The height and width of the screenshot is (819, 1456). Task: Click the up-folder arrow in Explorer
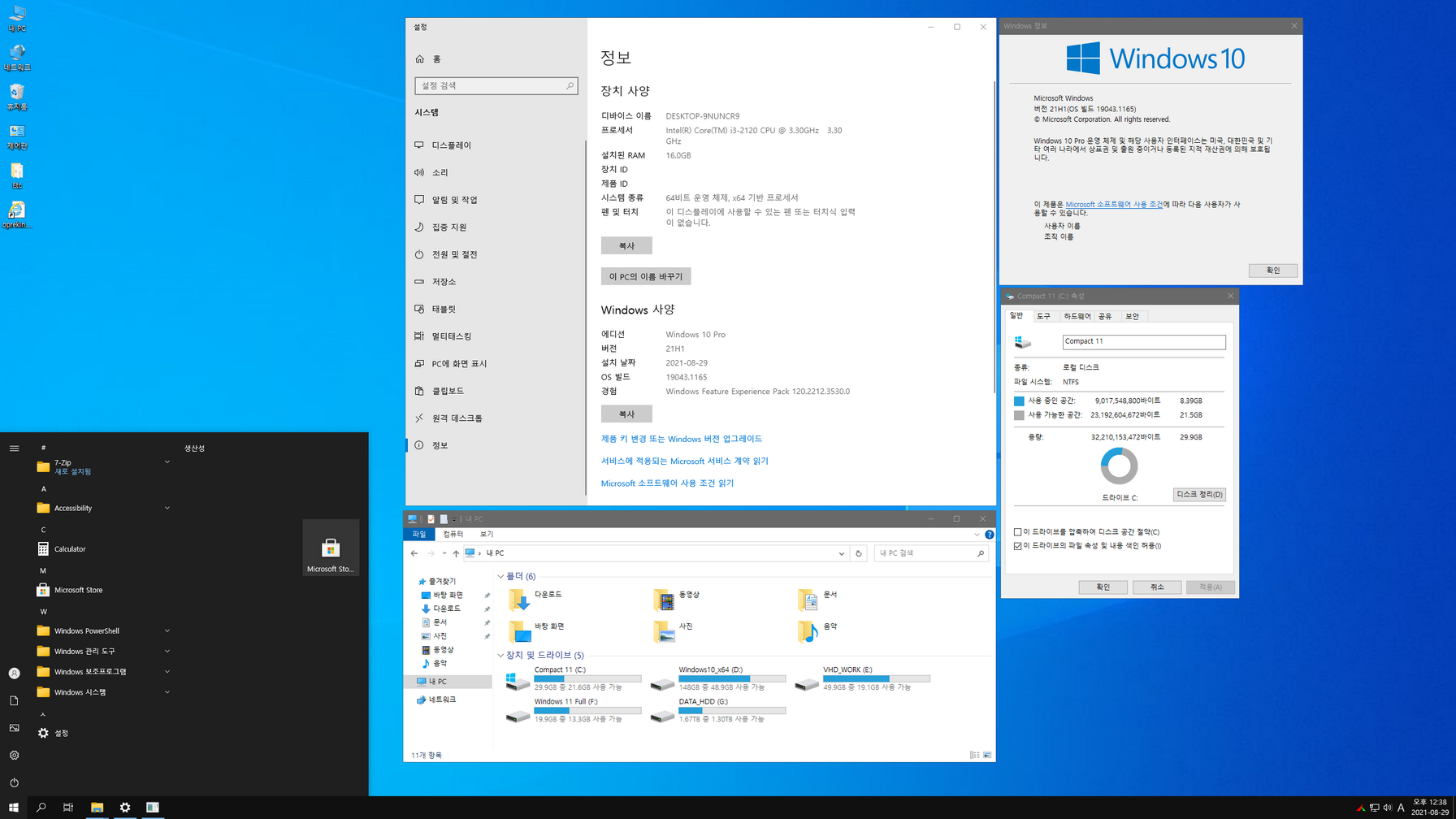click(456, 553)
